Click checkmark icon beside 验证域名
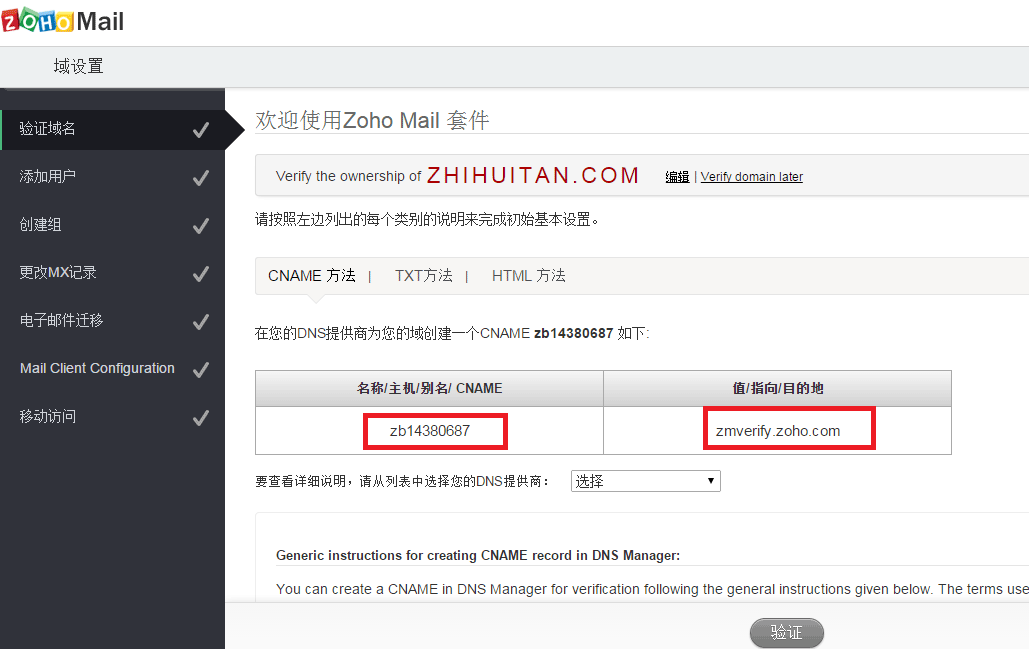 point(201,130)
